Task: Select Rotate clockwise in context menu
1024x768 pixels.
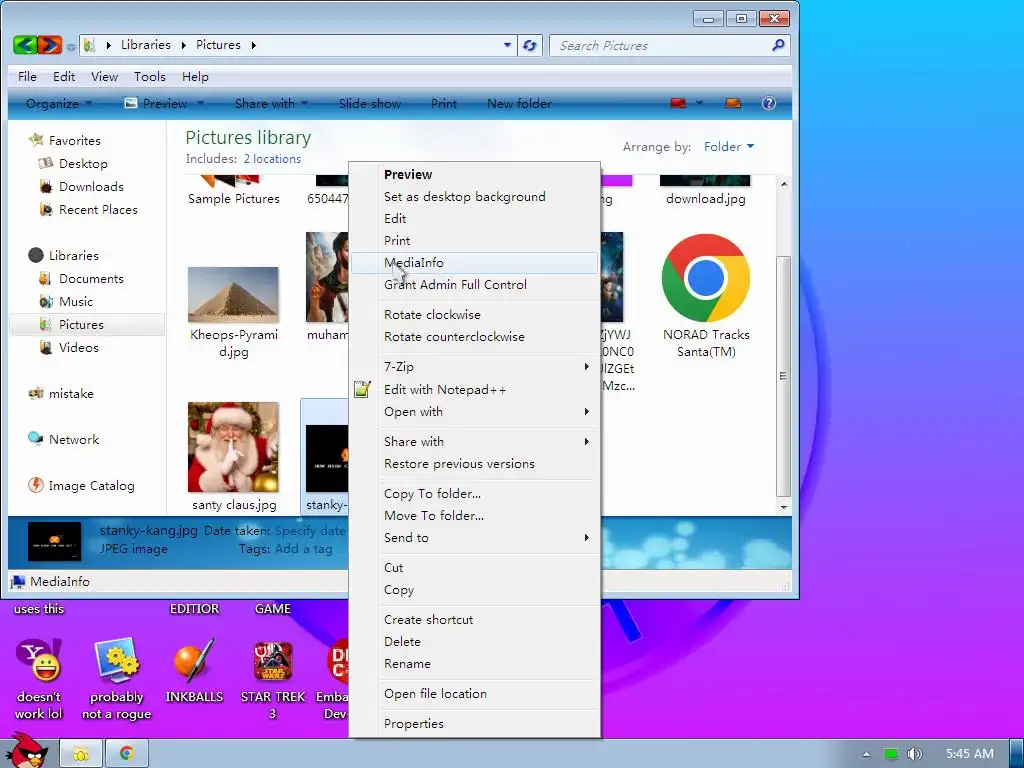Action: point(475,315)
